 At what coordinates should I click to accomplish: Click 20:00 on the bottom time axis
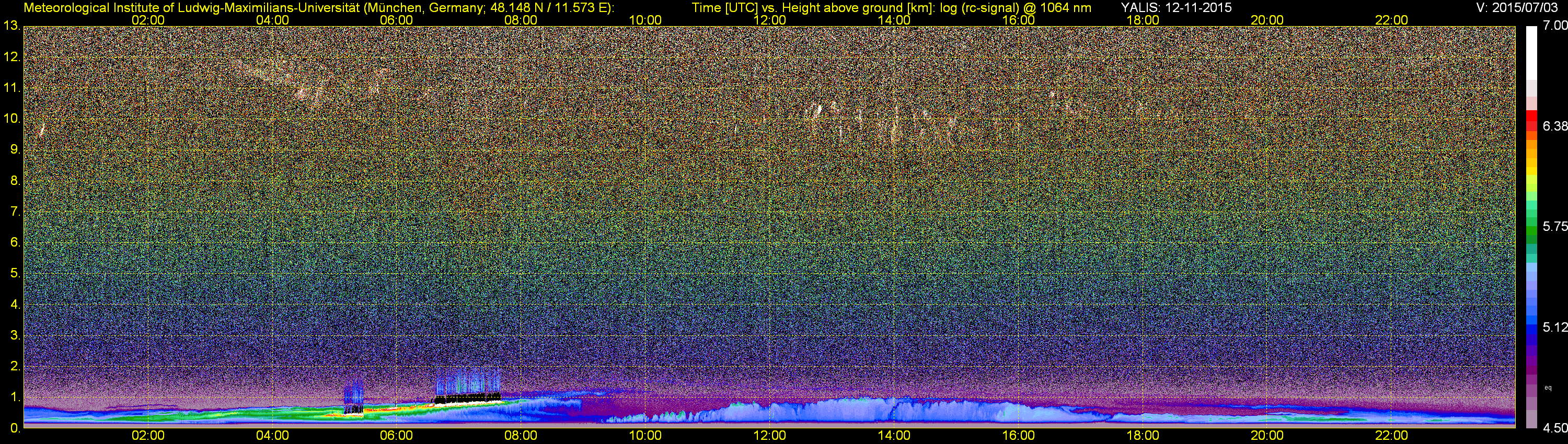pos(1267,436)
